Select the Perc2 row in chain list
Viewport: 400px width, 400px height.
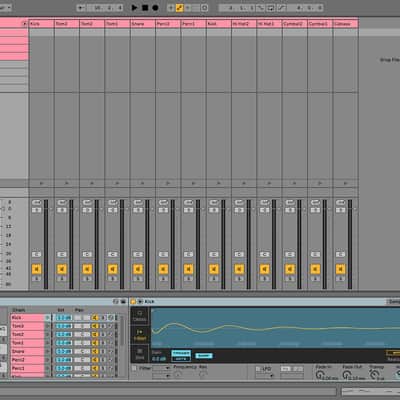pos(27,360)
